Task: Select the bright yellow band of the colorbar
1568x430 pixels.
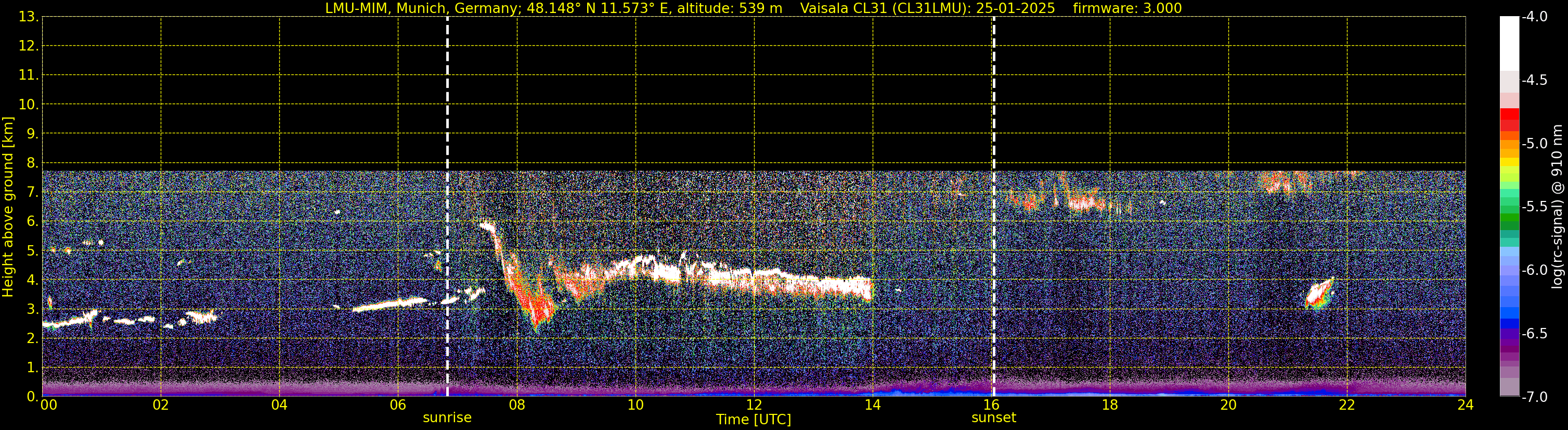Action: (x=1509, y=162)
